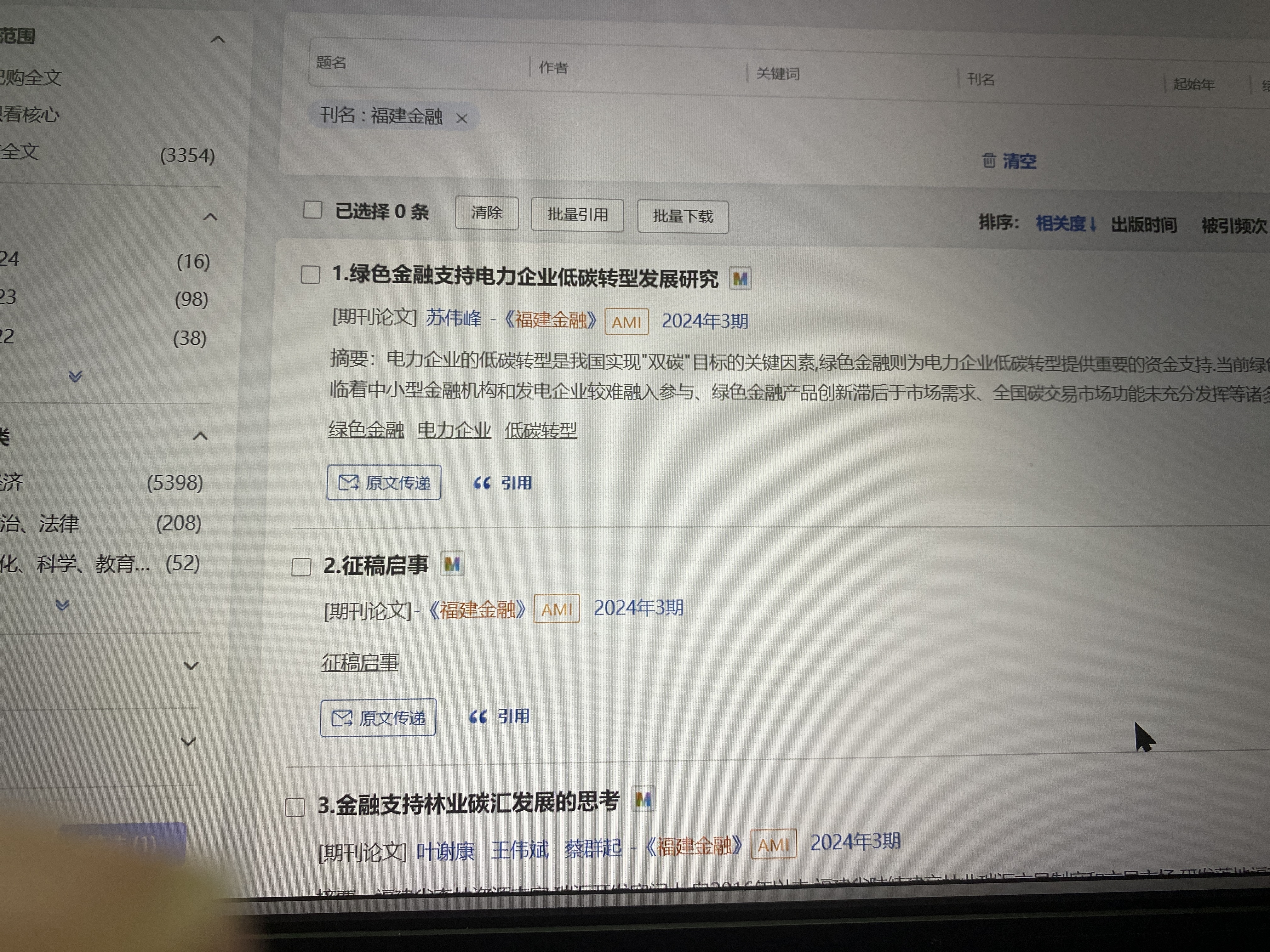Toggle the select-all checkbox beside 已选择 0 条

312,209
